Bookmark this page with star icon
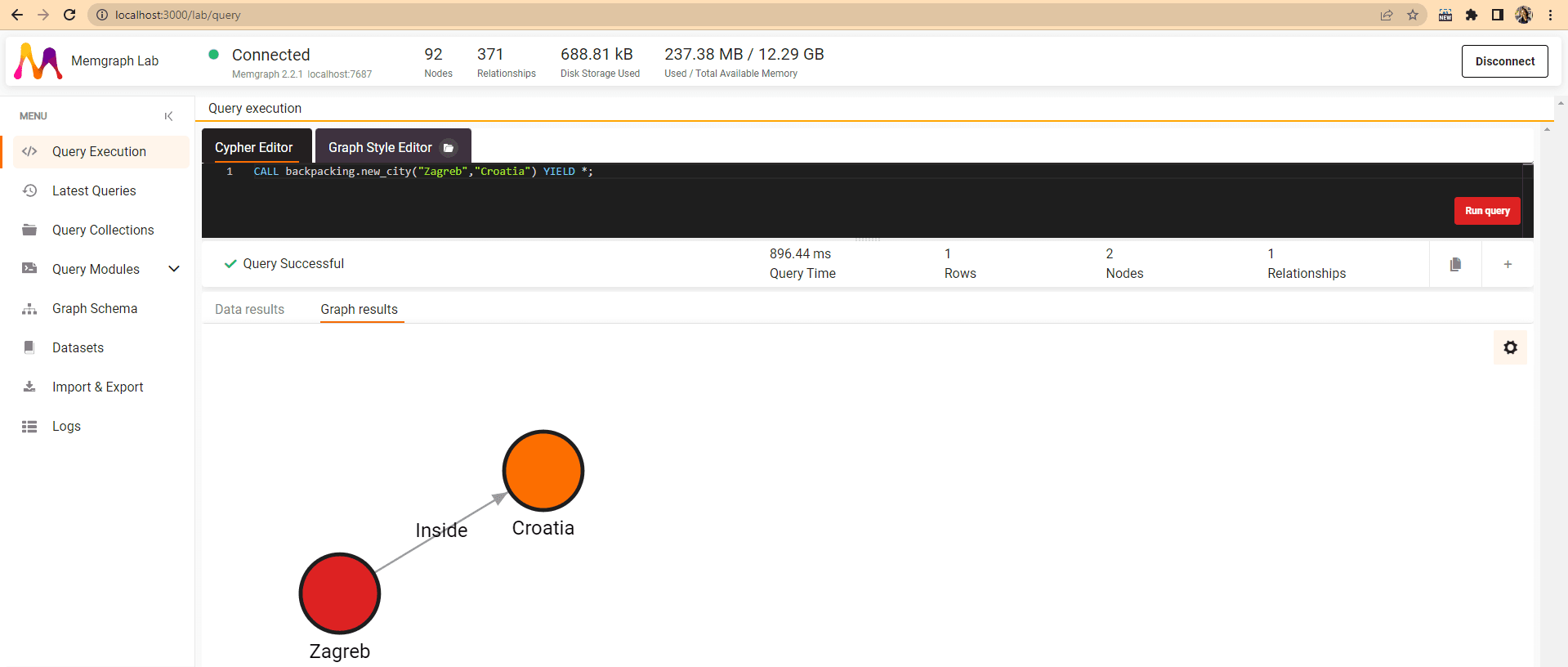This screenshot has height=667, width=1568. [x=1413, y=15]
